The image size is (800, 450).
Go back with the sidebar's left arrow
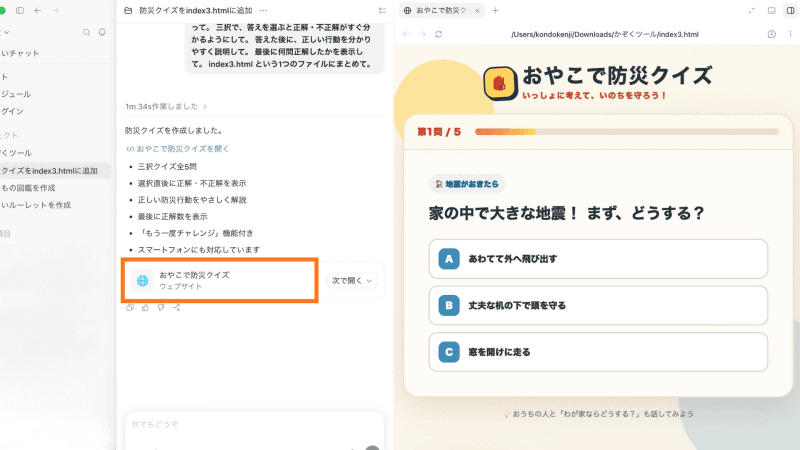38,10
